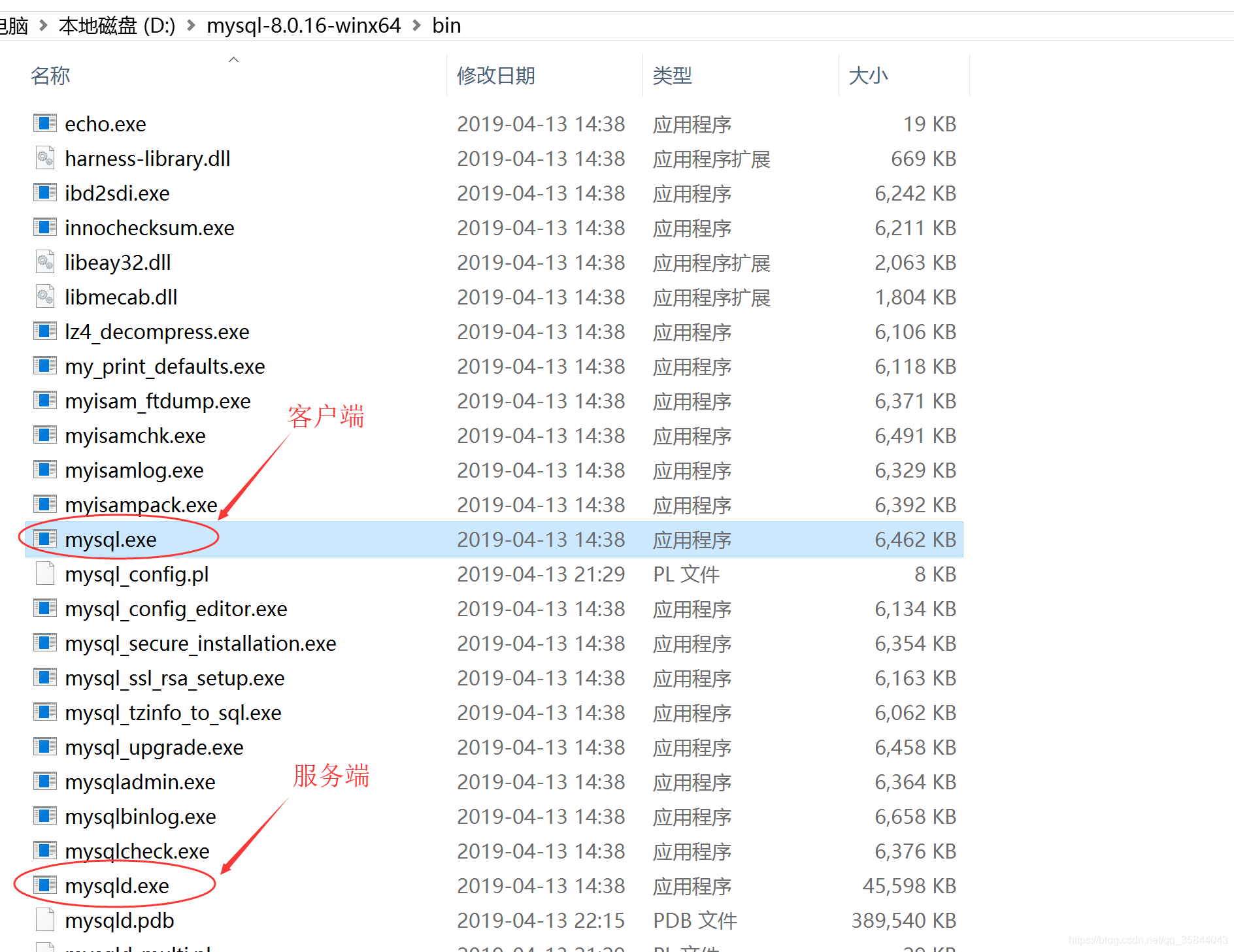Navigate to mysql-8.0.16-winx64 breadcrumb folder
The width and height of the screenshot is (1234, 952).
(304, 25)
